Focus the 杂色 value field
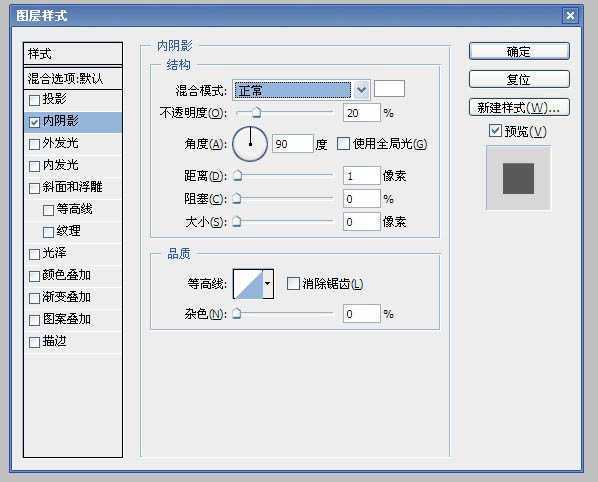 362,314
